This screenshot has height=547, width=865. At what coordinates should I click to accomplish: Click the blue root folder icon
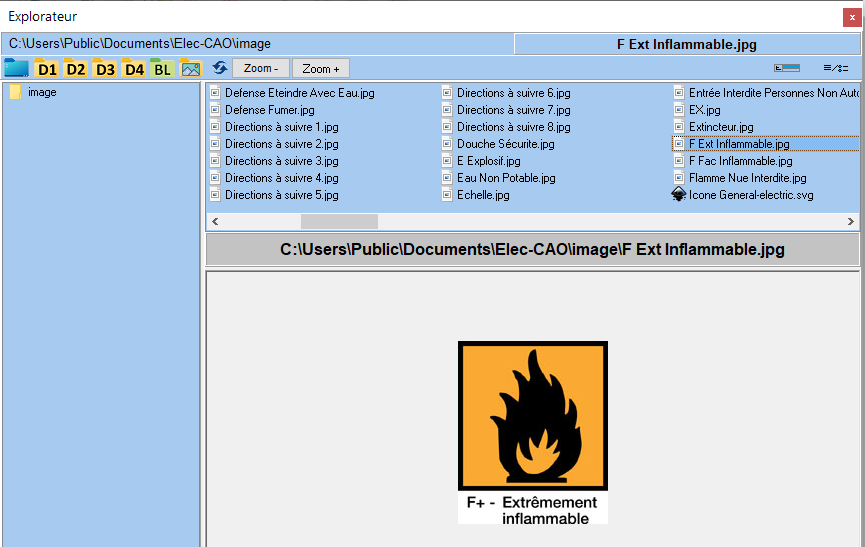pyautogui.click(x=16, y=68)
